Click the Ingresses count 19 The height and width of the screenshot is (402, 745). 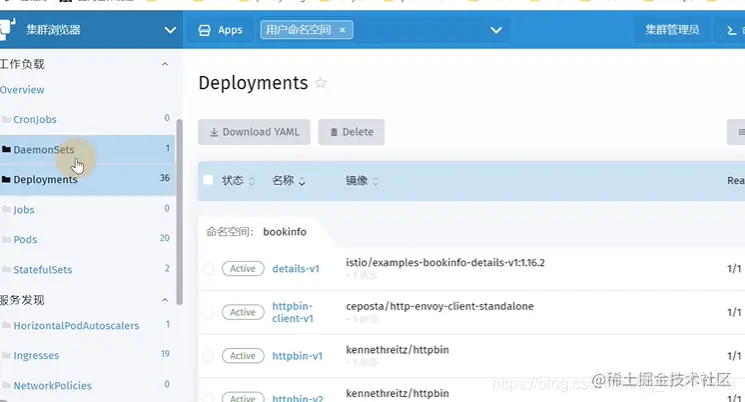tap(165, 354)
